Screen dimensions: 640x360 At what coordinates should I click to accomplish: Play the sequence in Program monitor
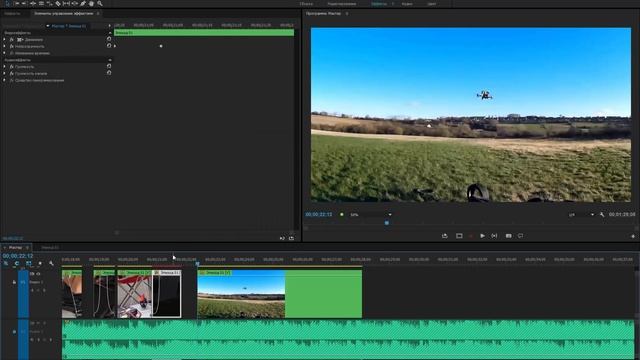point(482,236)
